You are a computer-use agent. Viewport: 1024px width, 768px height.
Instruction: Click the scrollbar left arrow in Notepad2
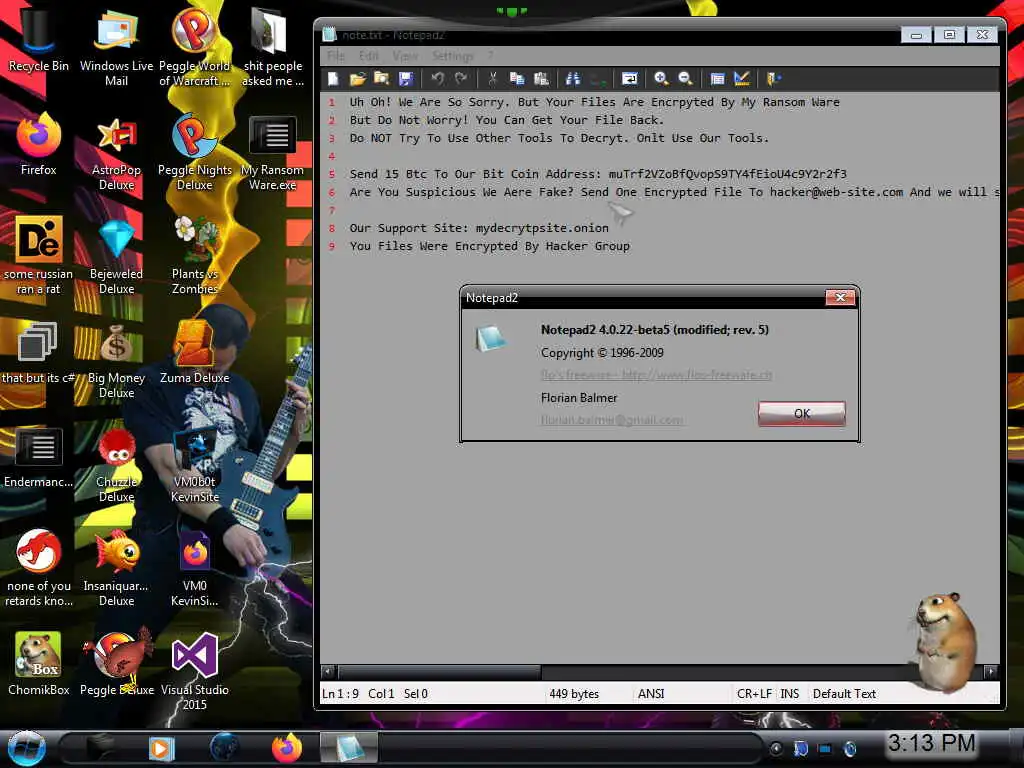tap(328, 671)
